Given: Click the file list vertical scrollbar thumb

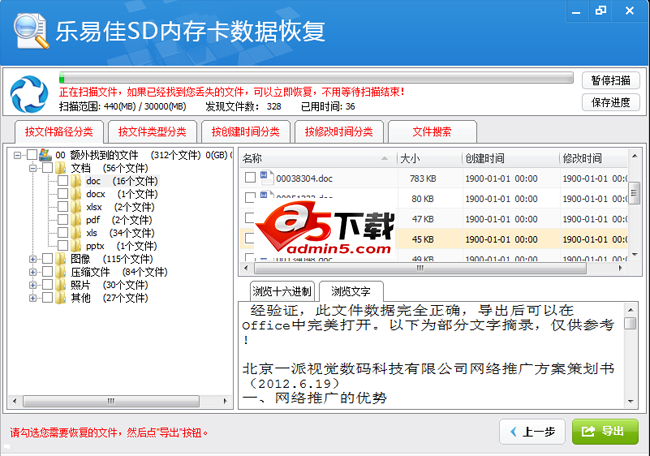Looking at the screenshot, I should point(634,193).
